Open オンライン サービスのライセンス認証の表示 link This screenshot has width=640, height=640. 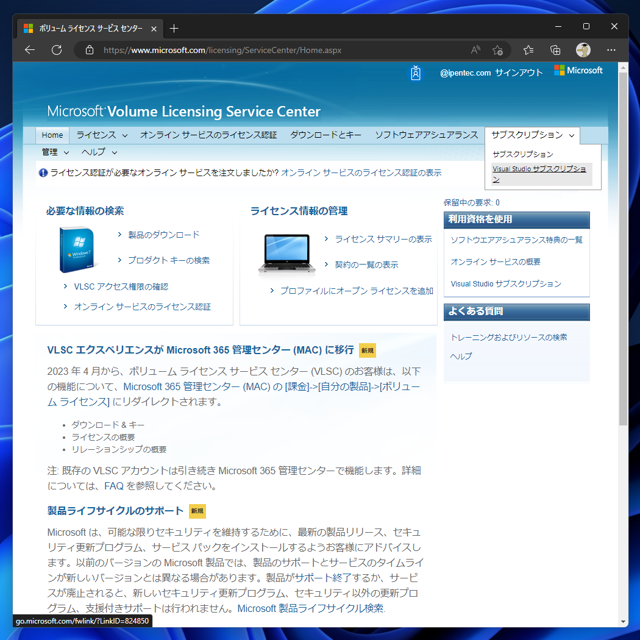coord(361,173)
